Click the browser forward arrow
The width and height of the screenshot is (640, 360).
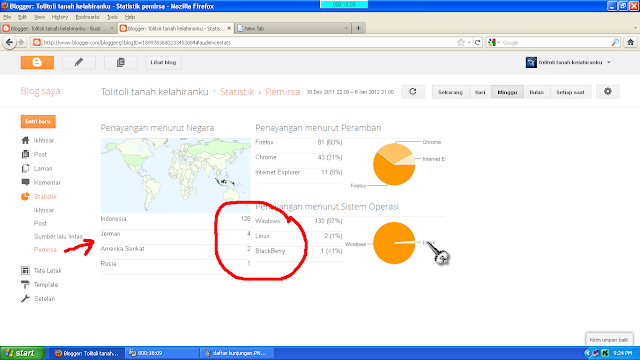[21, 42]
